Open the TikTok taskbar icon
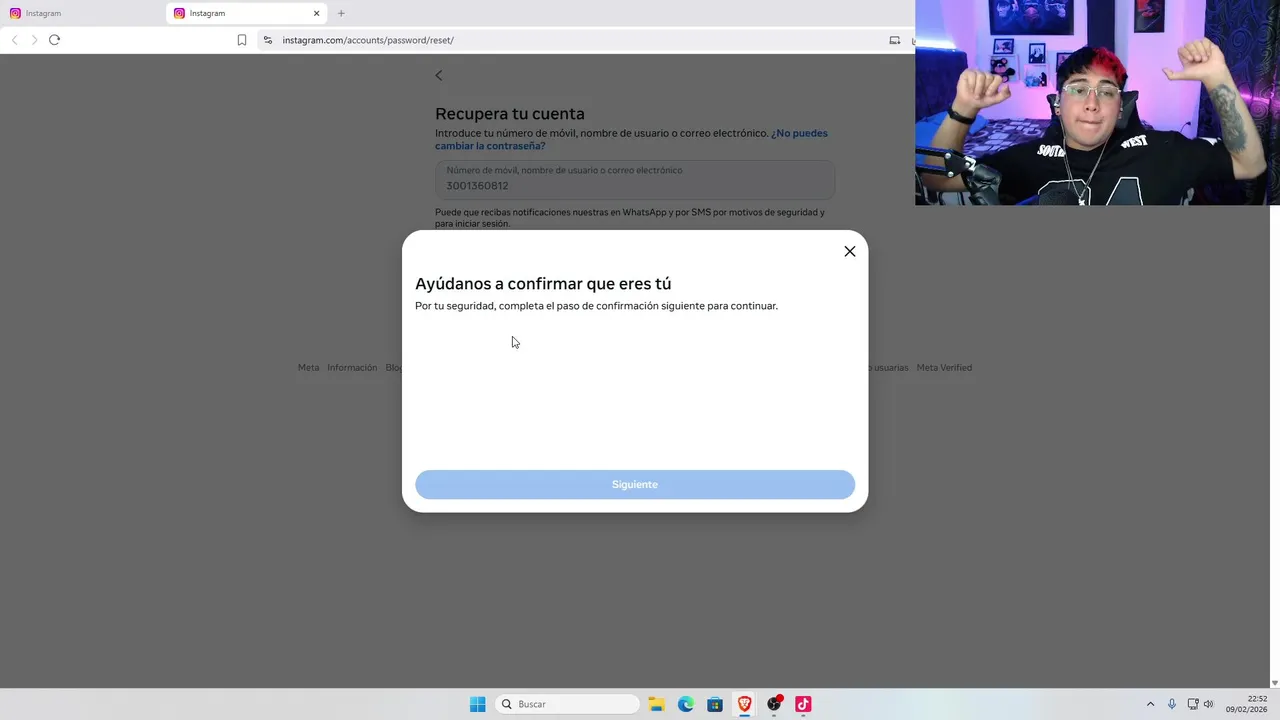Image resolution: width=1280 pixels, height=720 pixels. click(803, 704)
